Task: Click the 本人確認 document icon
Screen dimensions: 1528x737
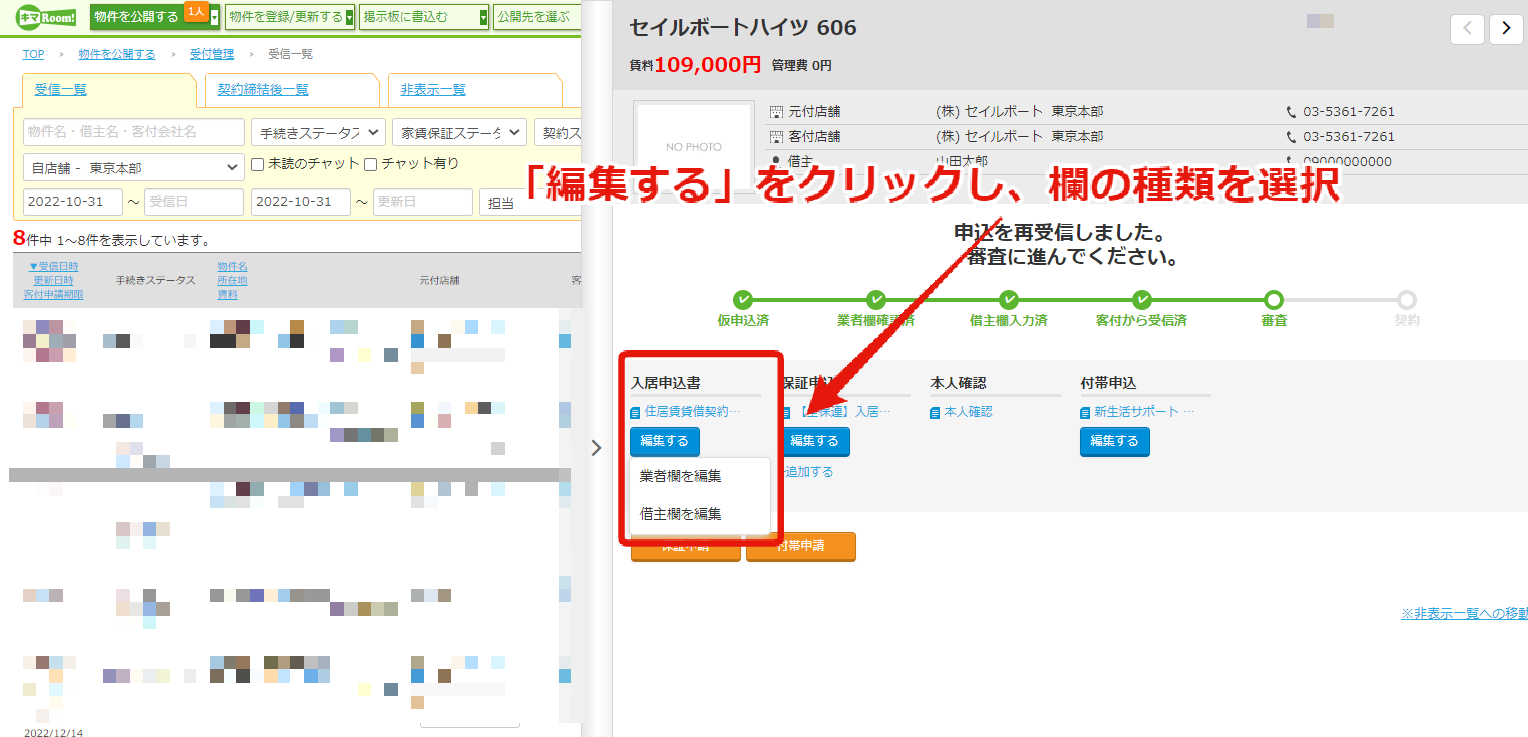Action: coord(936,412)
